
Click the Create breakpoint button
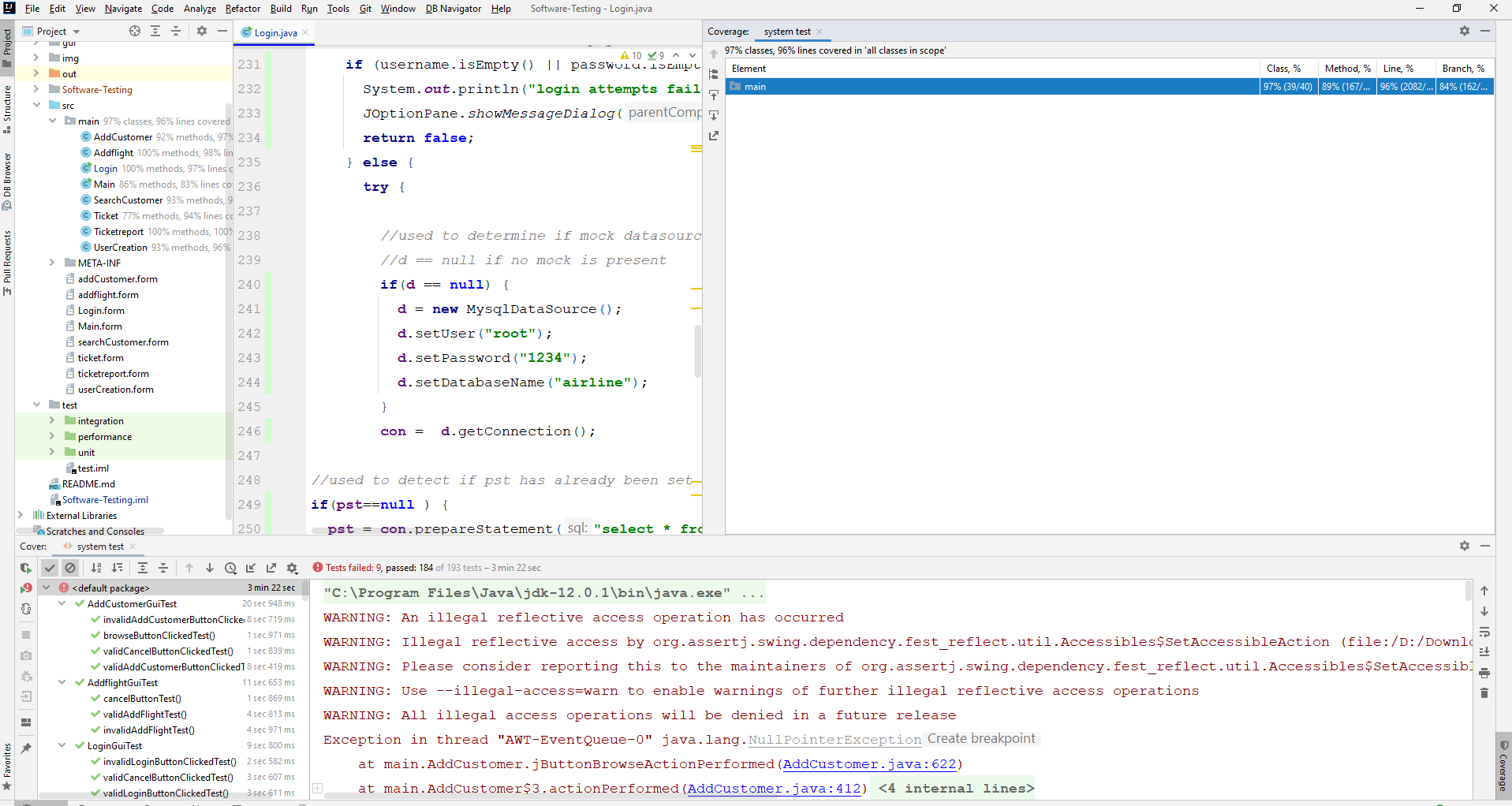[980, 738]
